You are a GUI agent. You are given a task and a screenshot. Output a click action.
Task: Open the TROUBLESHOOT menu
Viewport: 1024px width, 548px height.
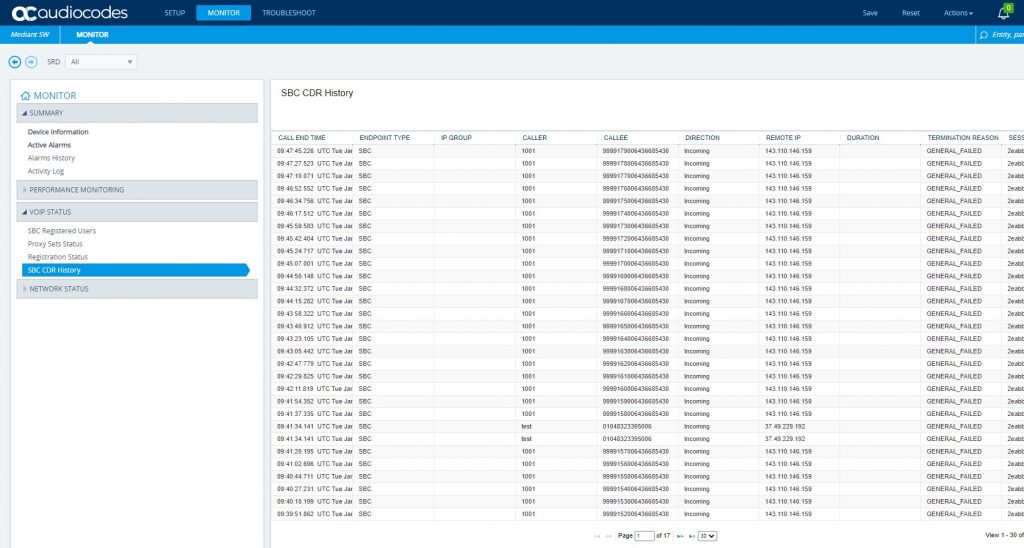[289, 13]
